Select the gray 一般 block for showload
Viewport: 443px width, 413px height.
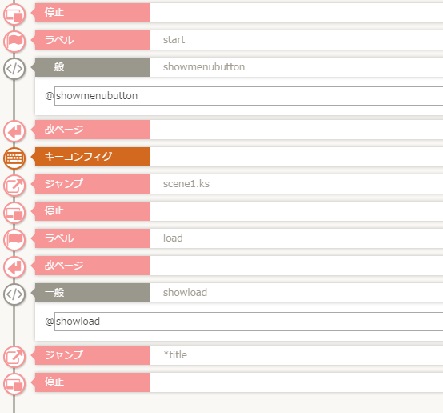[92, 293]
